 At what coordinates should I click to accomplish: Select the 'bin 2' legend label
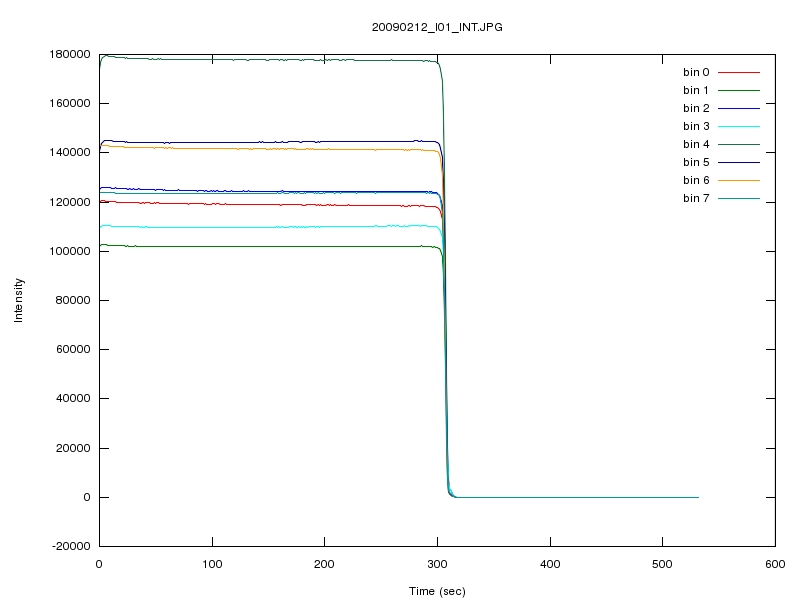click(696, 108)
